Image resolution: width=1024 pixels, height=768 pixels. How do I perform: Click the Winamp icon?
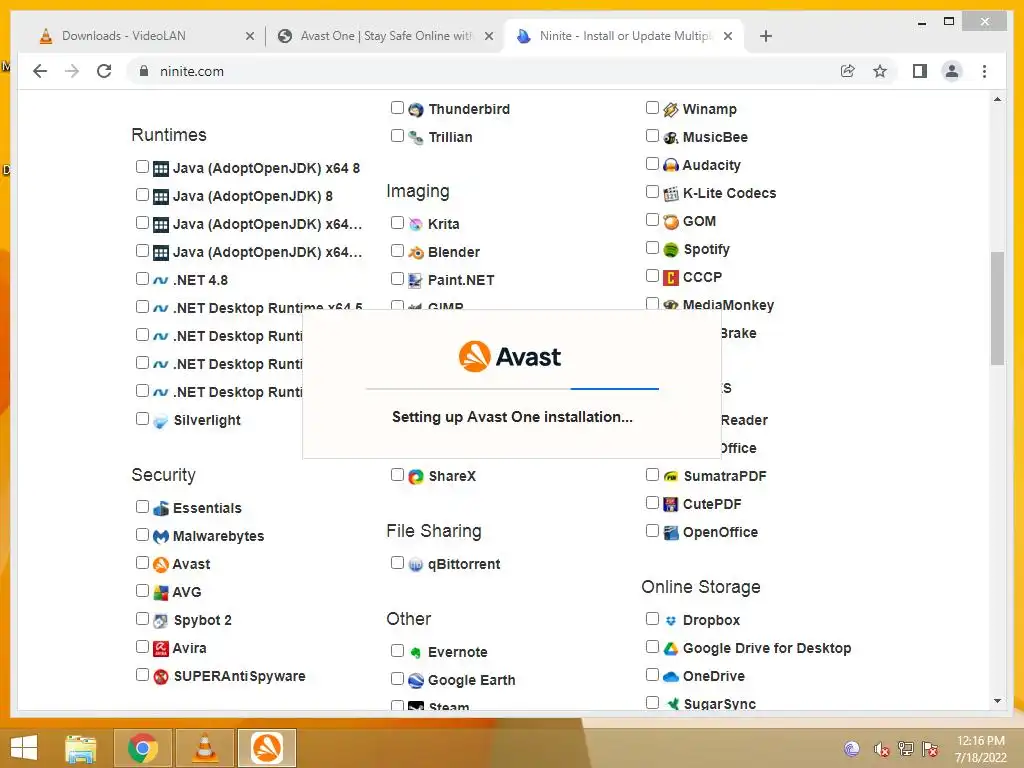671,110
